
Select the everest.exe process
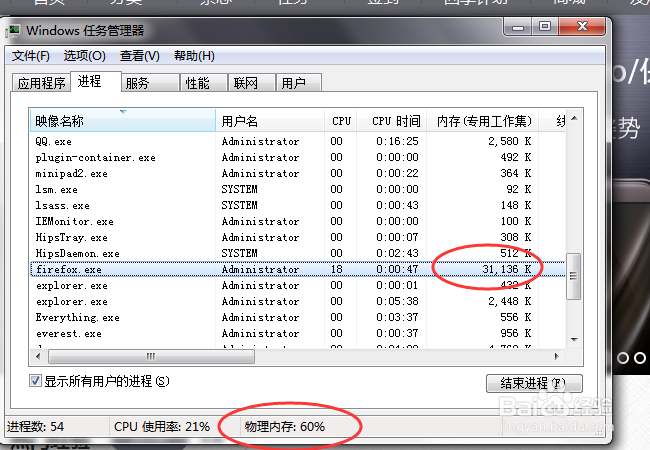[x=298, y=333]
